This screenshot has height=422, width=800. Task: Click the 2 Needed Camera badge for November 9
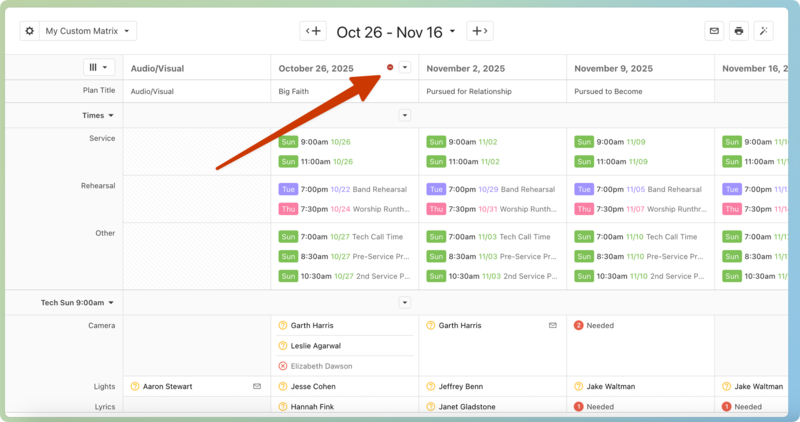pos(579,325)
